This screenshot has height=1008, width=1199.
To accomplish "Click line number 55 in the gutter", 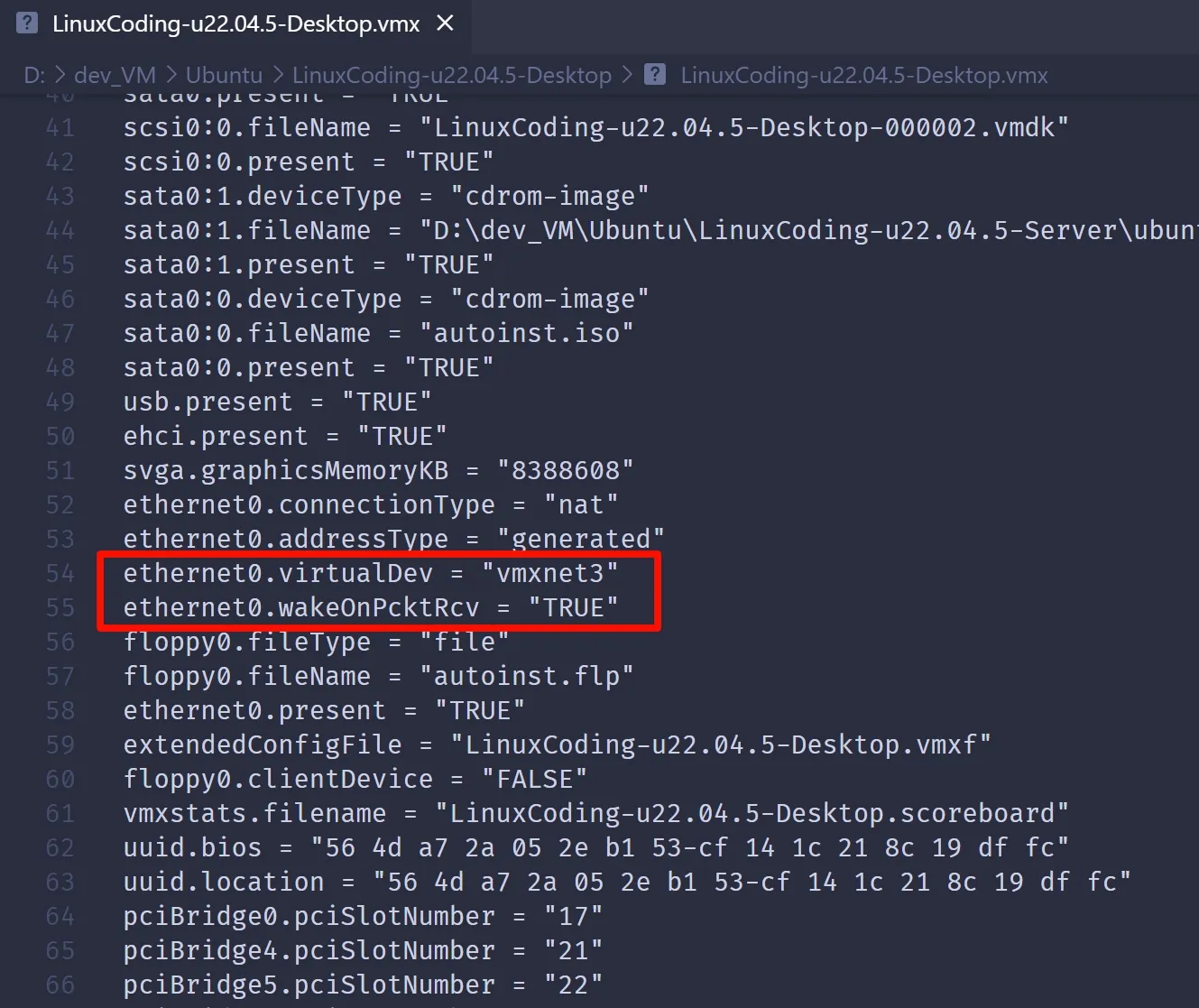I will (x=60, y=607).
